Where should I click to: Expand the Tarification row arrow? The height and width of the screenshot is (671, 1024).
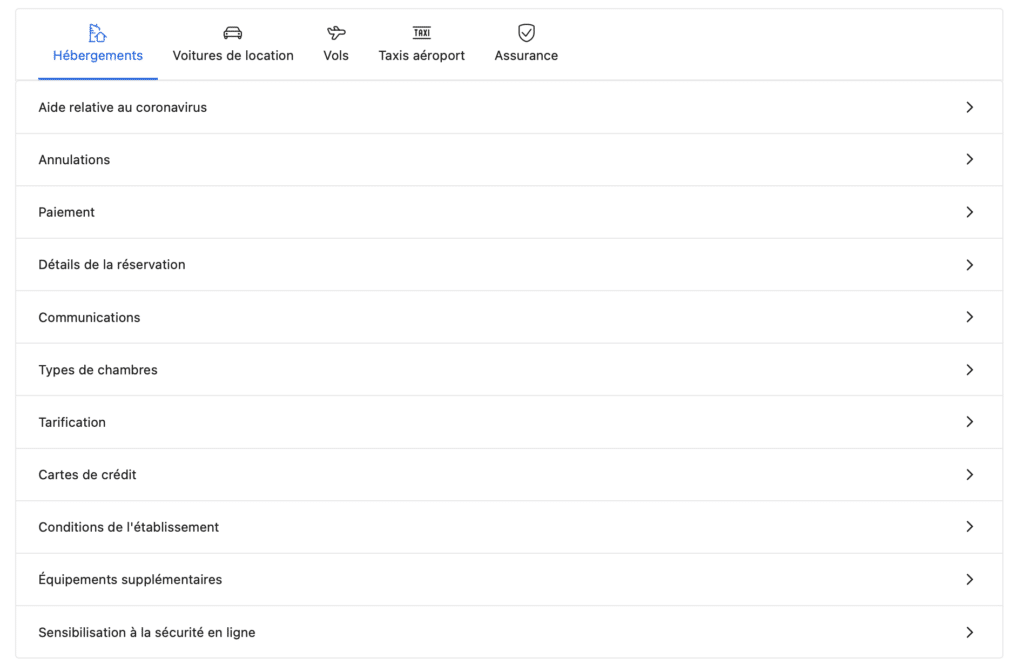pos(969,422)
